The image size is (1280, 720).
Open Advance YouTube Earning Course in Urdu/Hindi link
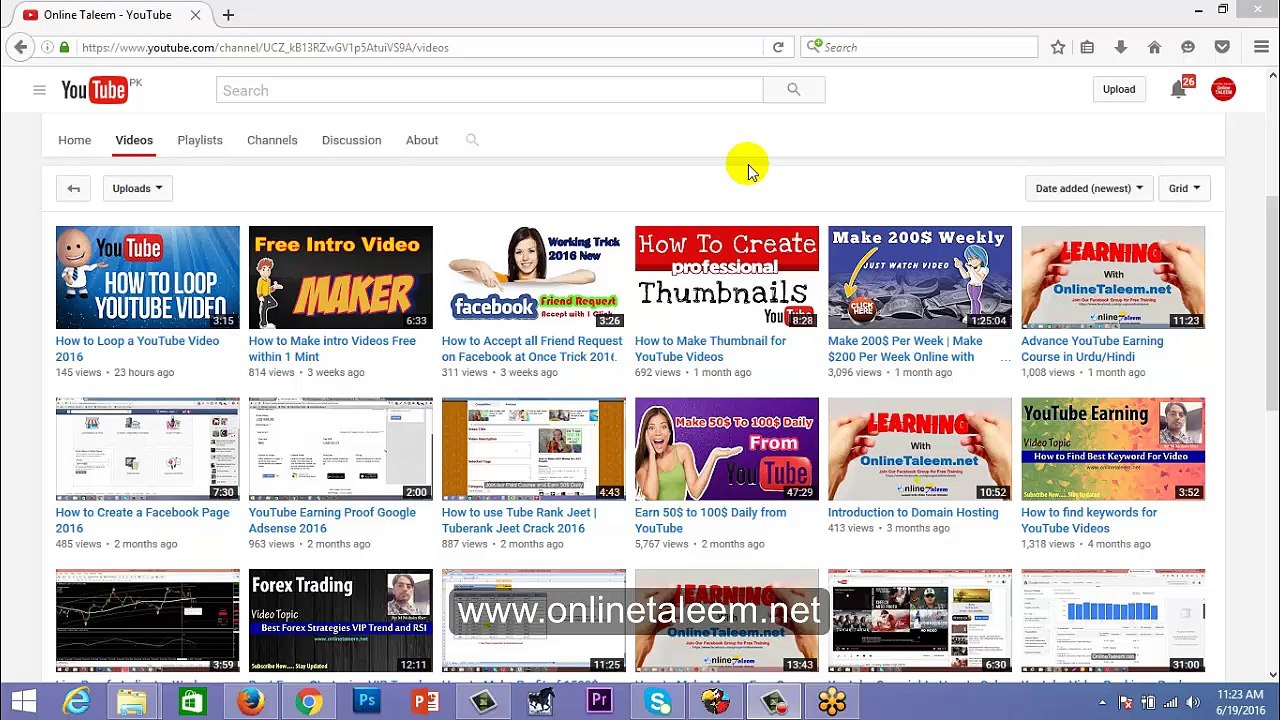point(1092,349)
